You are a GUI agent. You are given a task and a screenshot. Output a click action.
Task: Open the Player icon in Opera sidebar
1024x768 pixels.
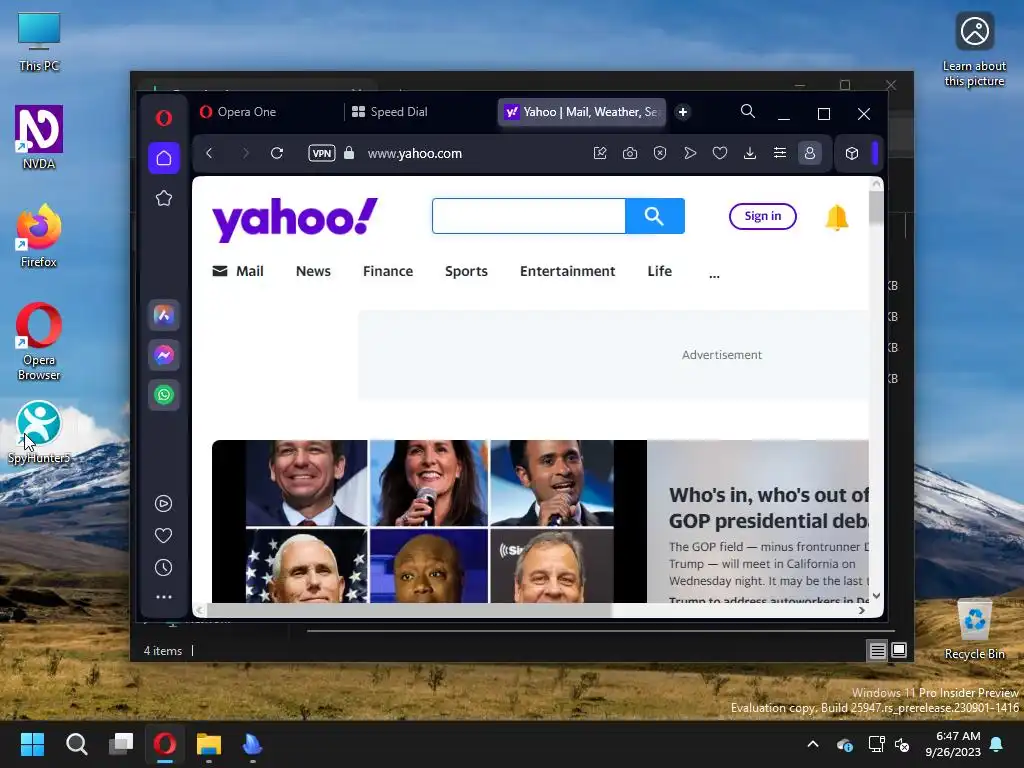pos(163,504)
